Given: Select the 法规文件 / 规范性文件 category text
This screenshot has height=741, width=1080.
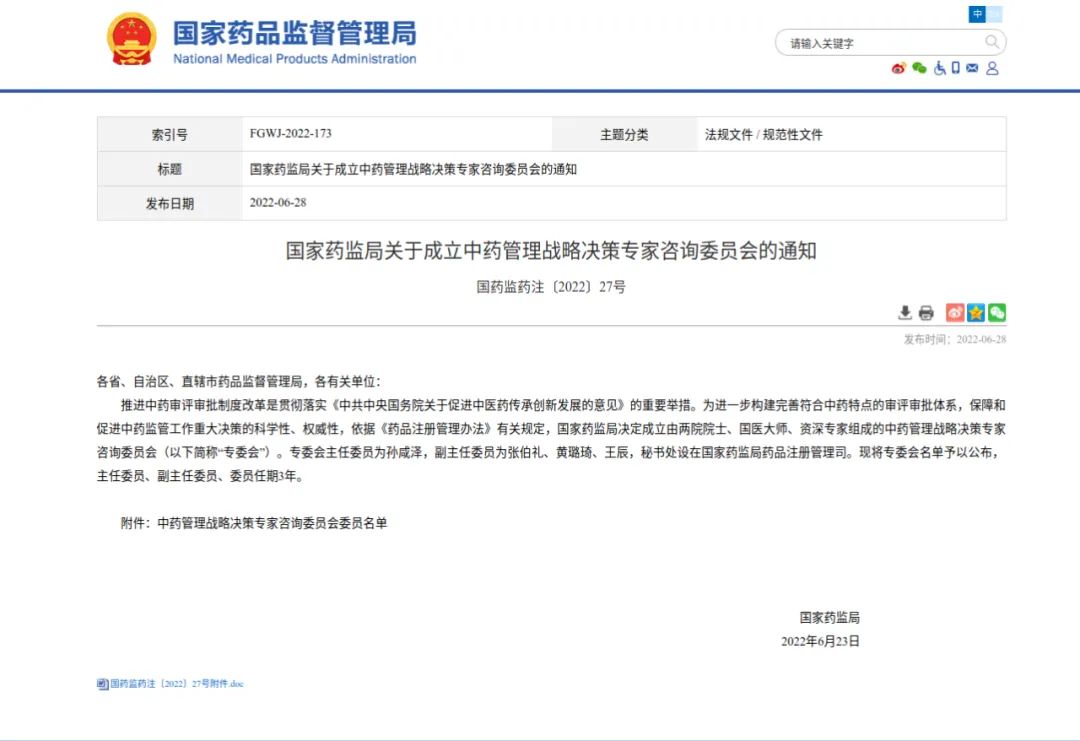Looking at the screenshot, I should (763, 134).
